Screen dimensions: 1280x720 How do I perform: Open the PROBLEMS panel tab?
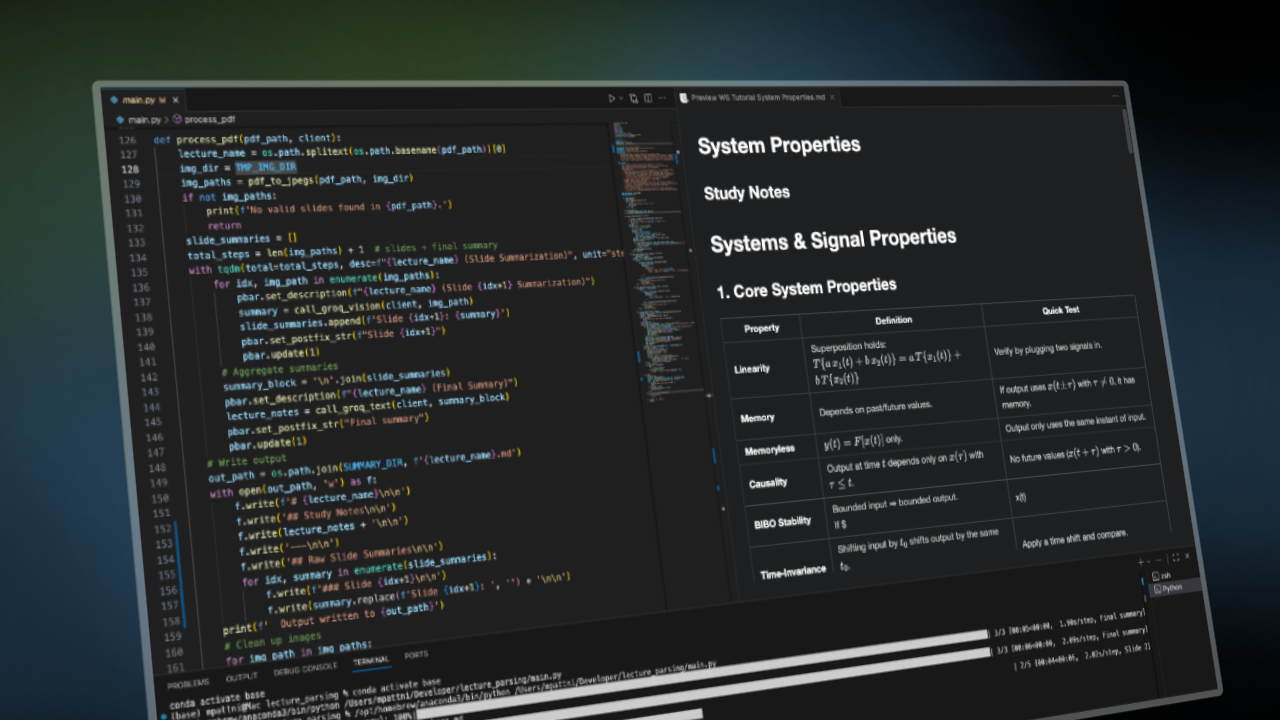pos(188,684)
